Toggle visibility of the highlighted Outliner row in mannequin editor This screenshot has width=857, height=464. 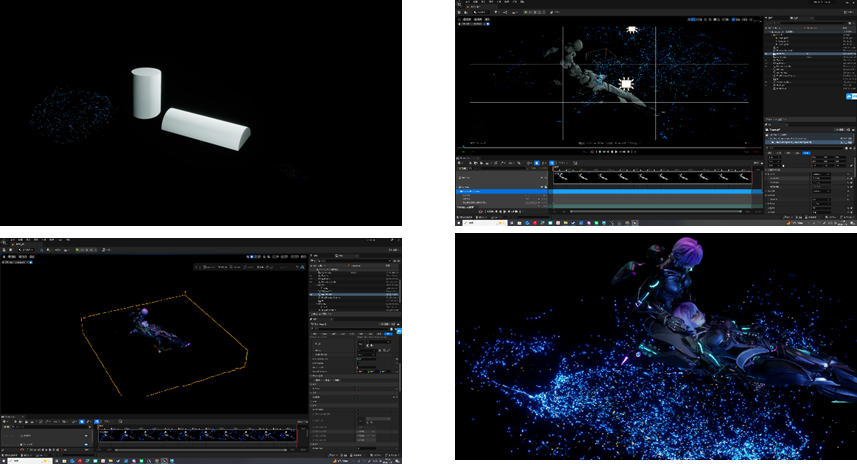tap(768, 53)
